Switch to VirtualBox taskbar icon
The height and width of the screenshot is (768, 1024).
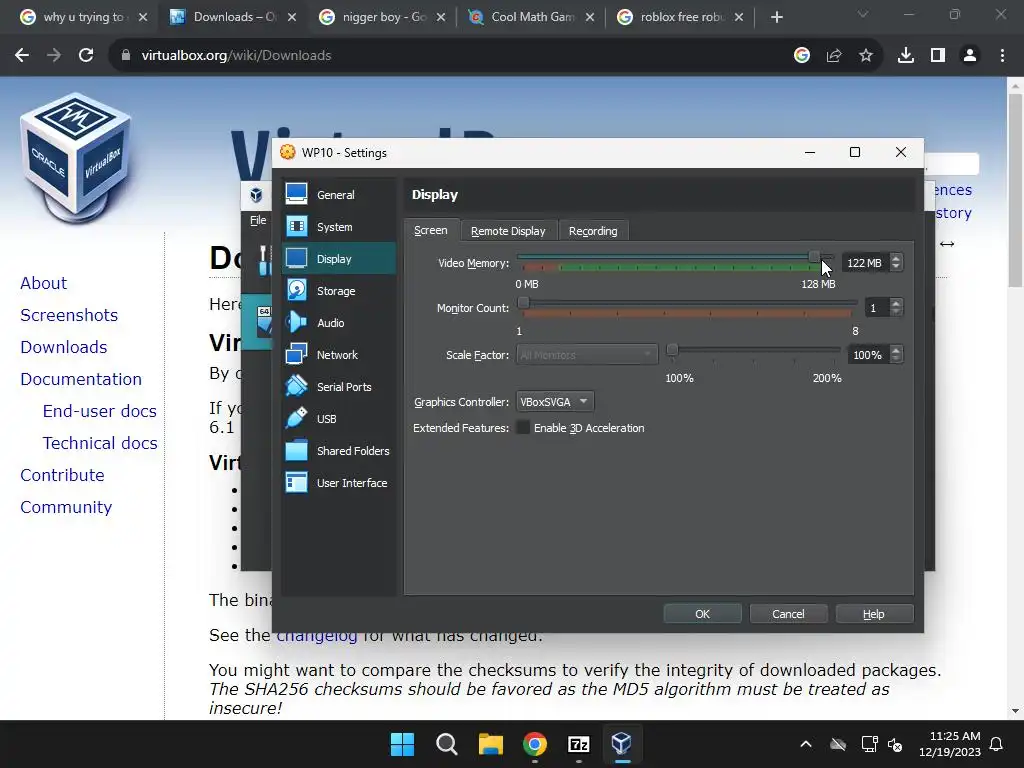pyautogui.click(x=622, y=744)
